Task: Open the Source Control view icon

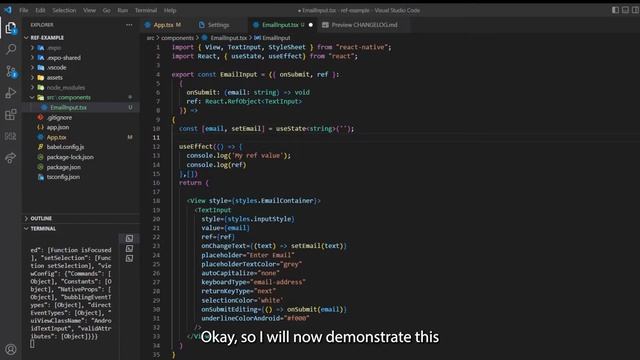Action: tap(11, 72)
